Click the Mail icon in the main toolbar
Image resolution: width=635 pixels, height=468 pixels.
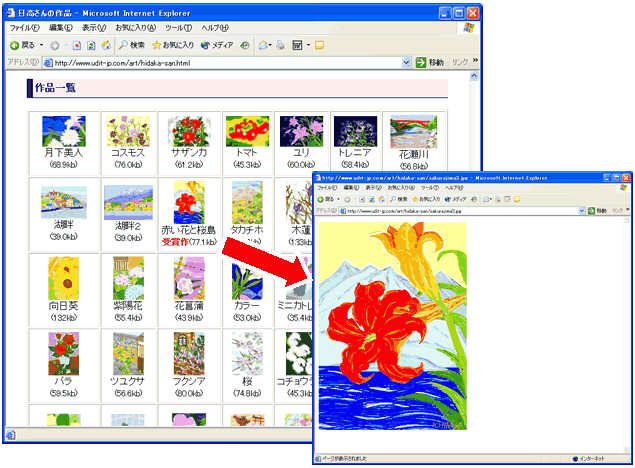tap(264, 45)
